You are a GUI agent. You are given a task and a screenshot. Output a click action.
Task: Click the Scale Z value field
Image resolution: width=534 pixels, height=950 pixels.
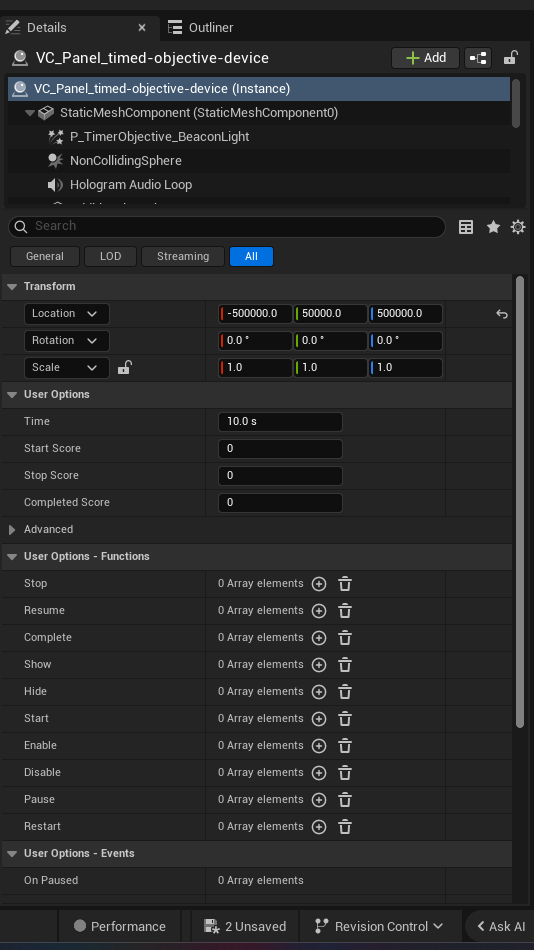406,368
